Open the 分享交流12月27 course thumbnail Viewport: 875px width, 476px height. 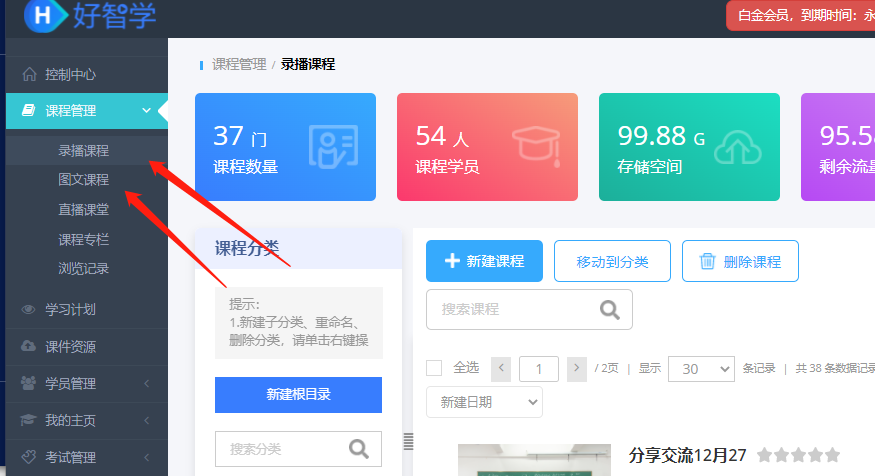[x=534, y=460]
